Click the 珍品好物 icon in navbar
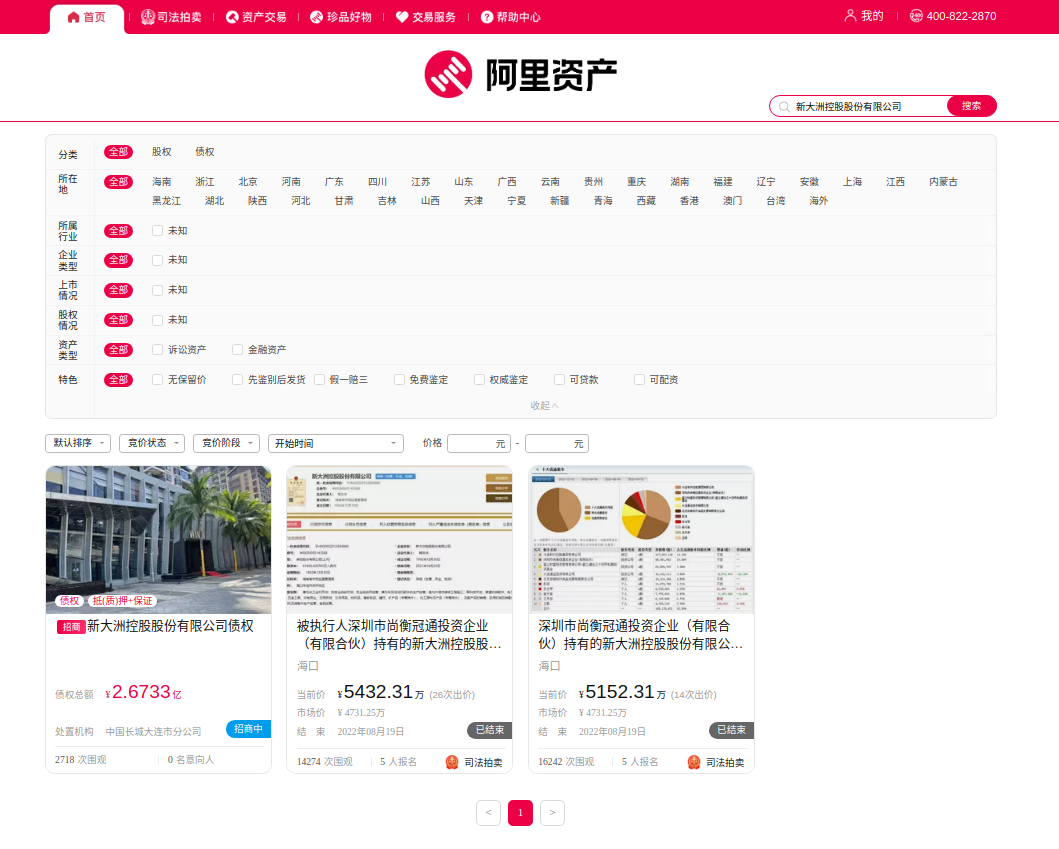 pyautogui.click(x=316, y=17)
